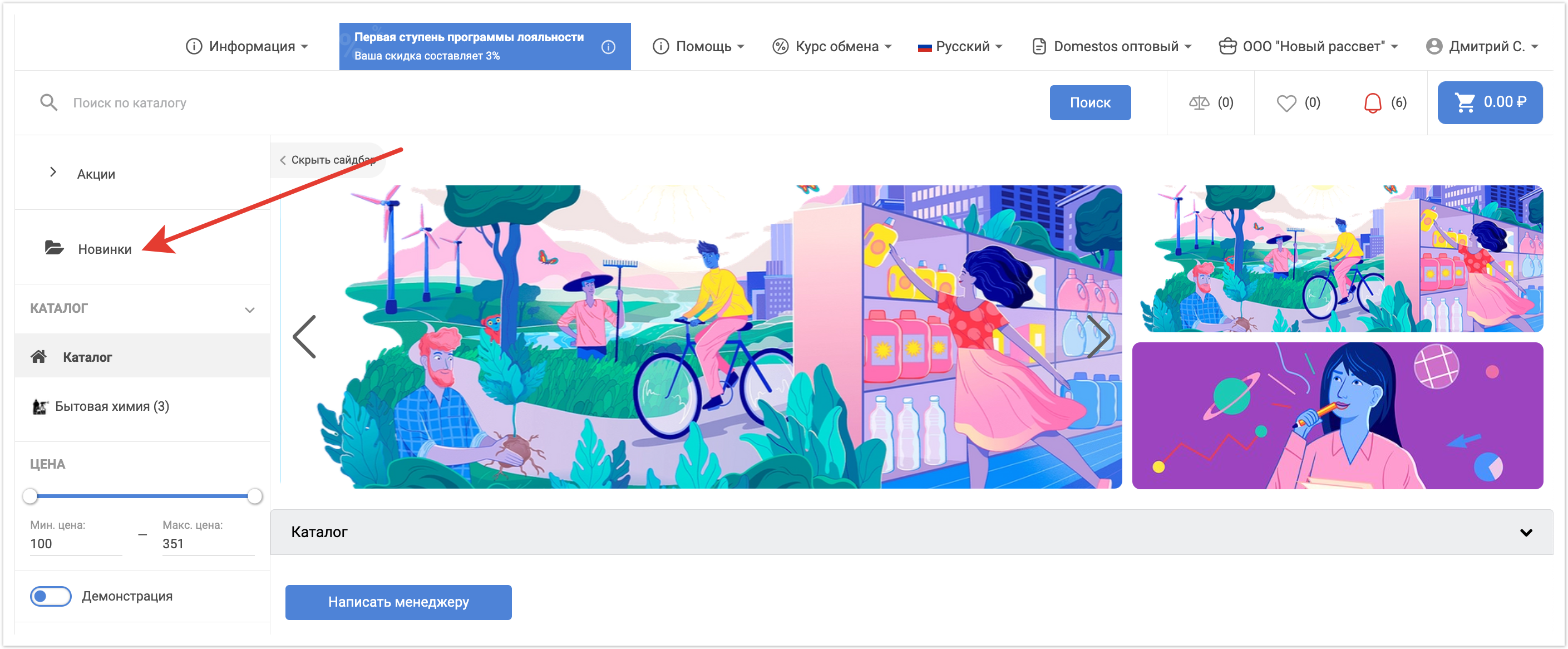Expand the Акции section chevron
Screen dimensions: 1568x649
point(53,173)
